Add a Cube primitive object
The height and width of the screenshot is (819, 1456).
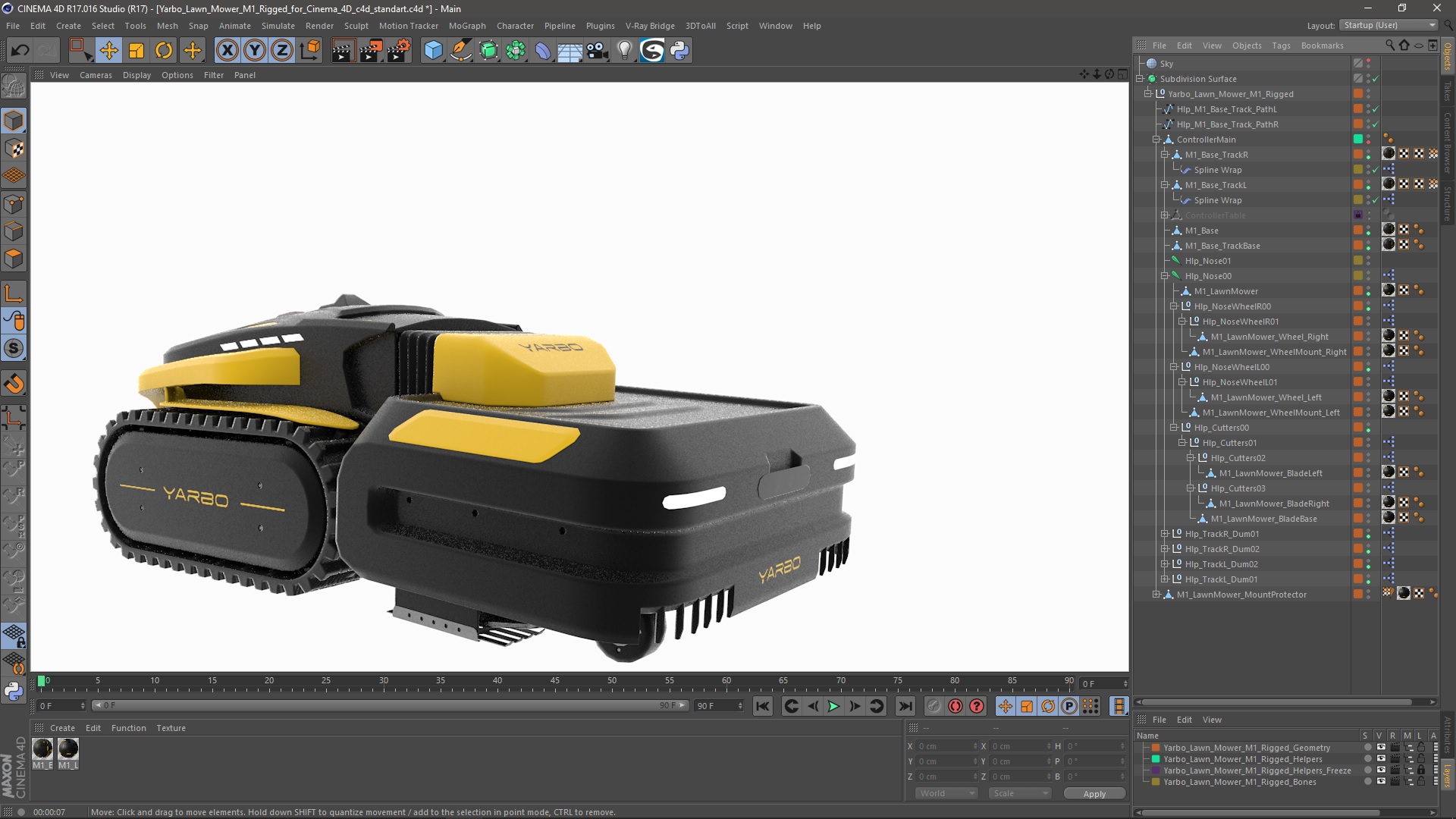433,50
